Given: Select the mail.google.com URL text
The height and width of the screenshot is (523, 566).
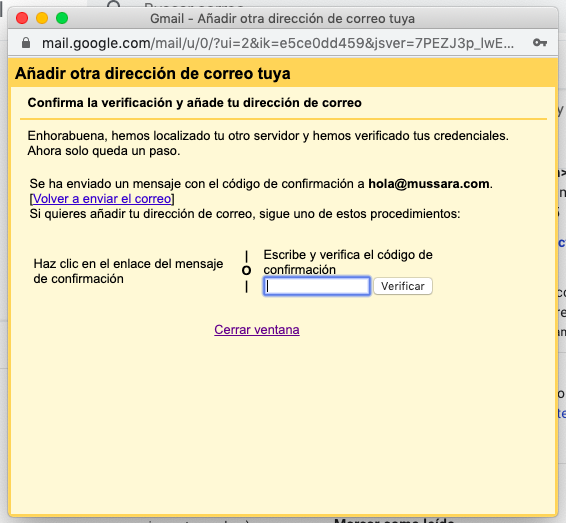Looking at the screenshot, I should click(278, 43).
